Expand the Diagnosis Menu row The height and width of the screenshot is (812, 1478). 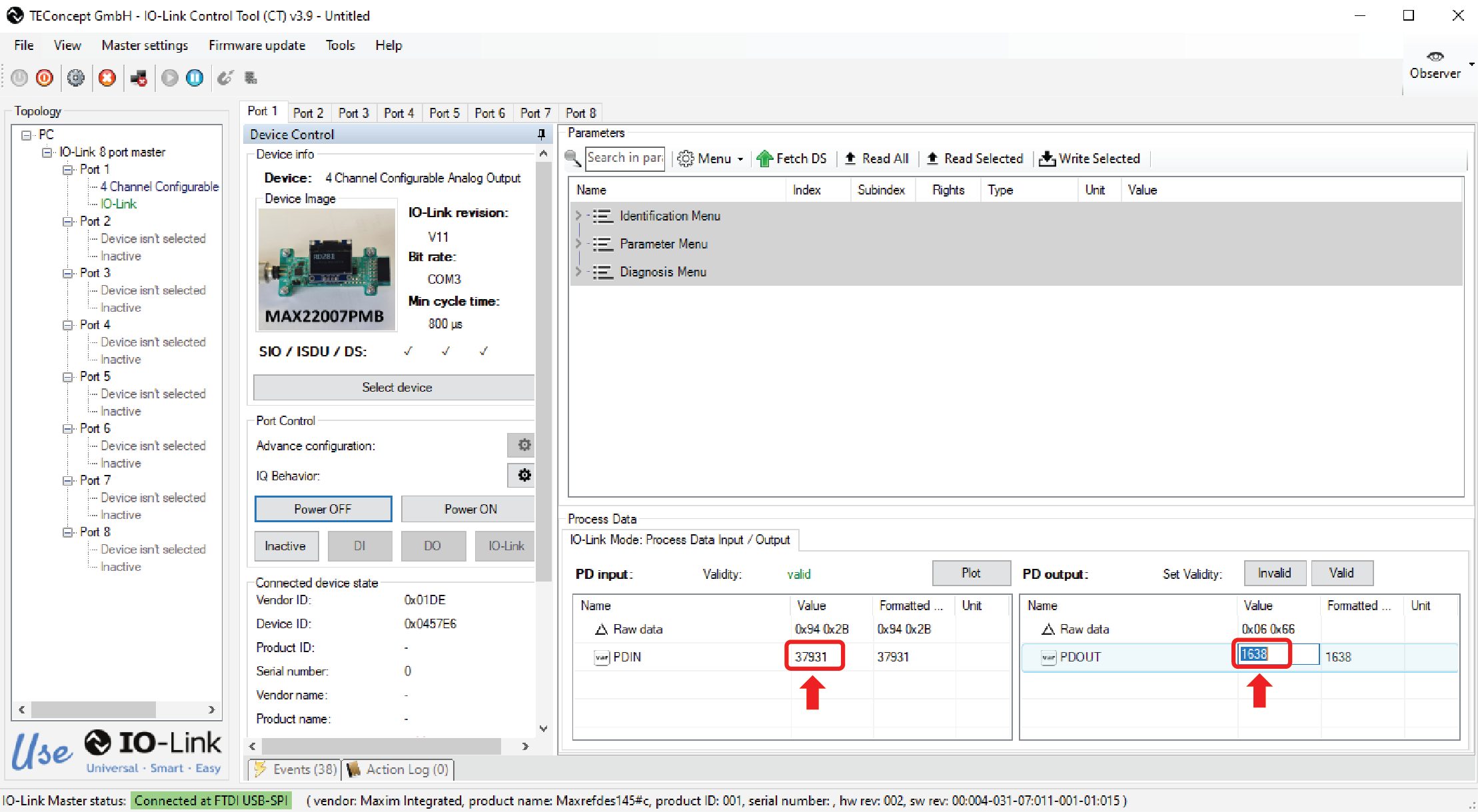pyautogui.click(x=578, y=272)
